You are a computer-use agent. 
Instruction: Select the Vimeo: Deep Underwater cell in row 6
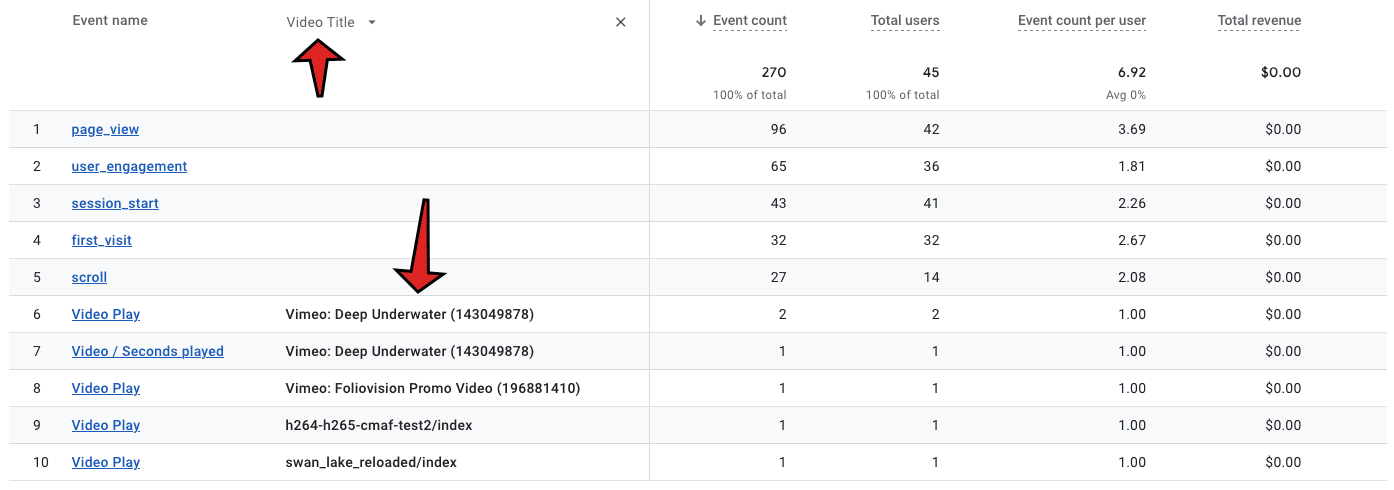tap(410, 315)
